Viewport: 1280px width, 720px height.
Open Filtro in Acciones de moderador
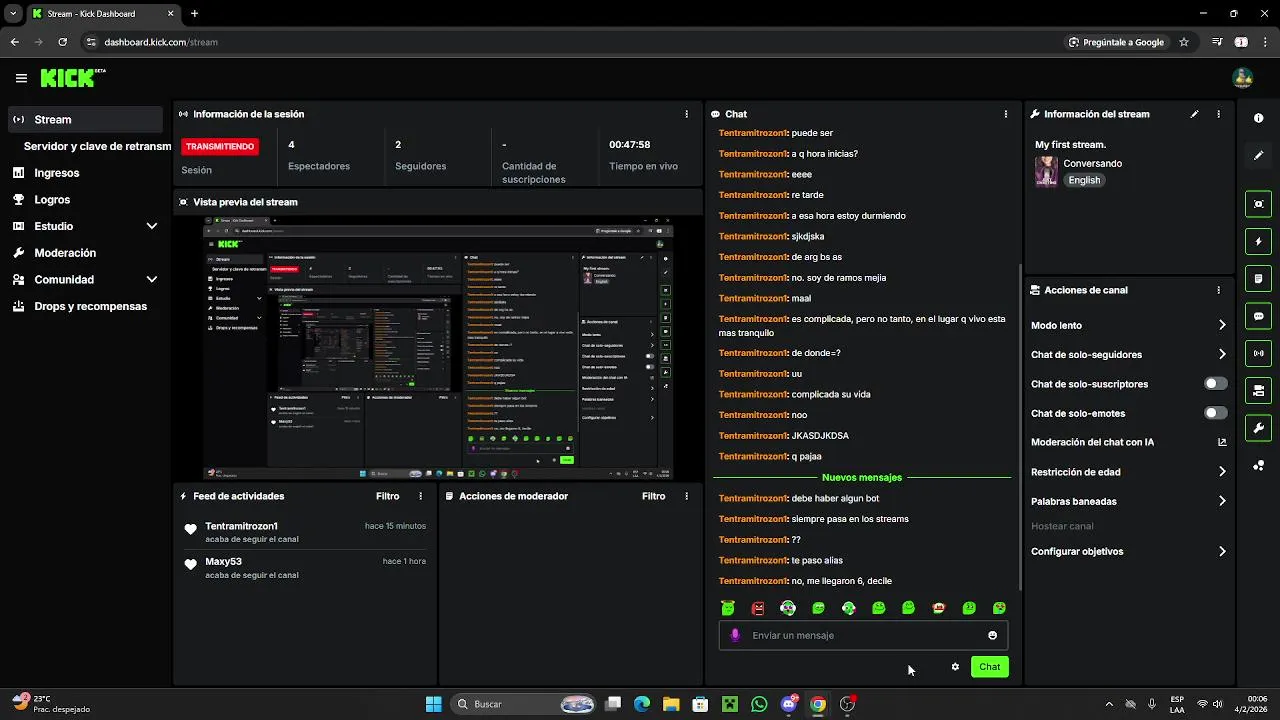tap(653, 496)
